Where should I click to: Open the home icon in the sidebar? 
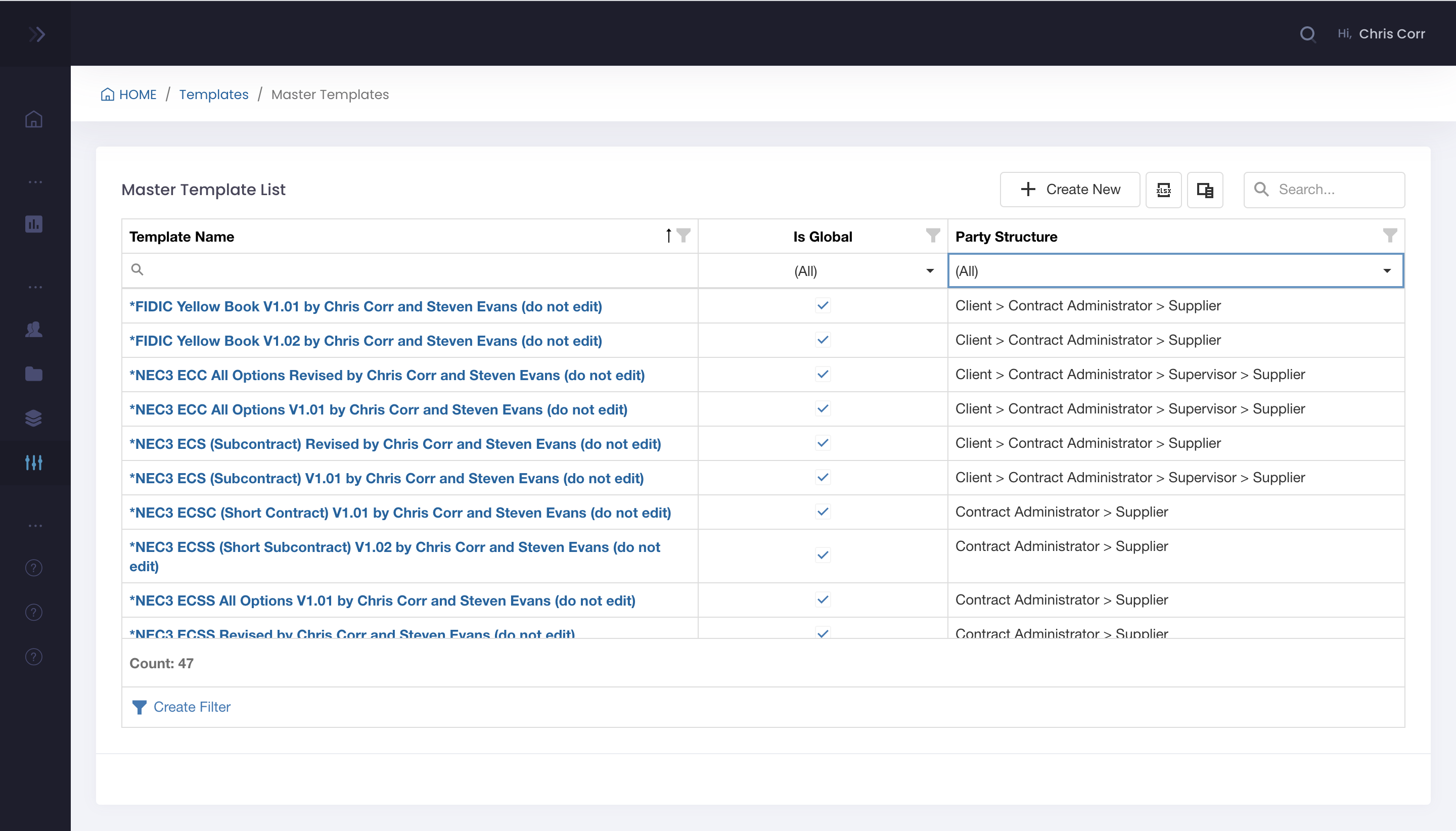pyautogui.click(x=34, y=119)
